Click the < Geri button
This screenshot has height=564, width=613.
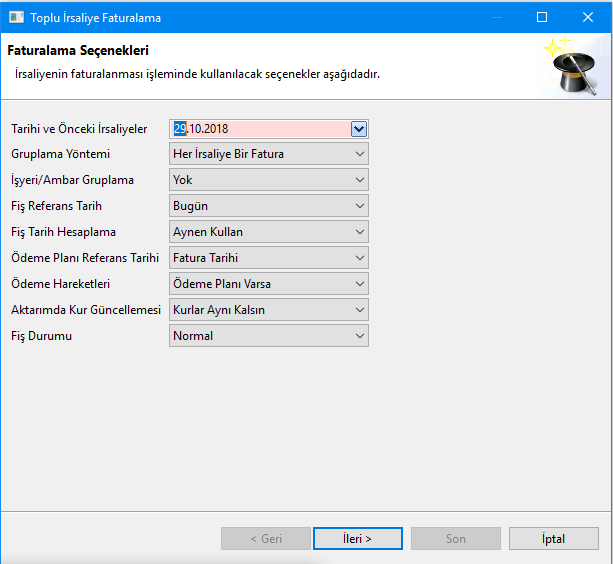coord(266,539)
